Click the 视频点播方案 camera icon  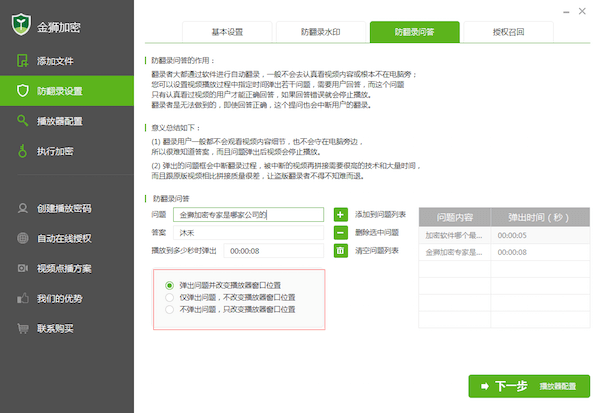click(23, 268)
